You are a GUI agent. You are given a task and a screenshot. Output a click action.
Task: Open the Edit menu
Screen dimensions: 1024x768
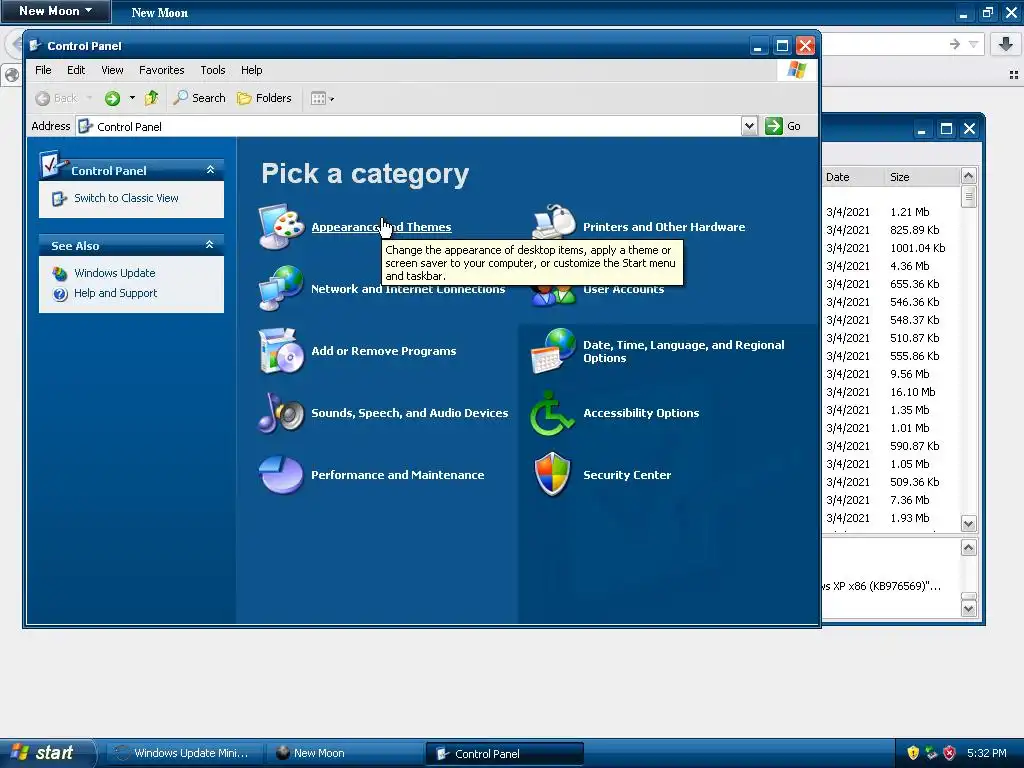(x=76, y=70)
